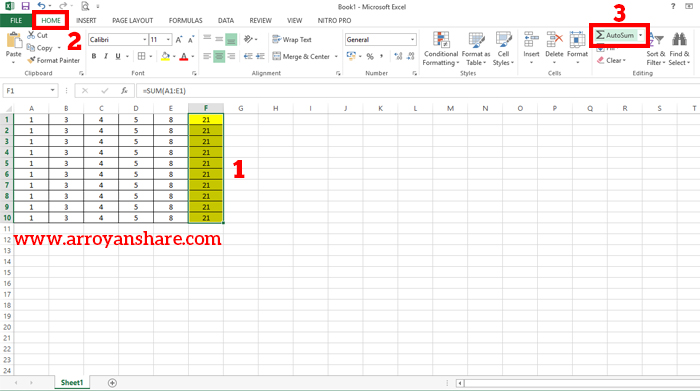The height and width of the screenshot is (391, 700).
Task: Toggle Italic formatting
Action: (x=106, y=56)
